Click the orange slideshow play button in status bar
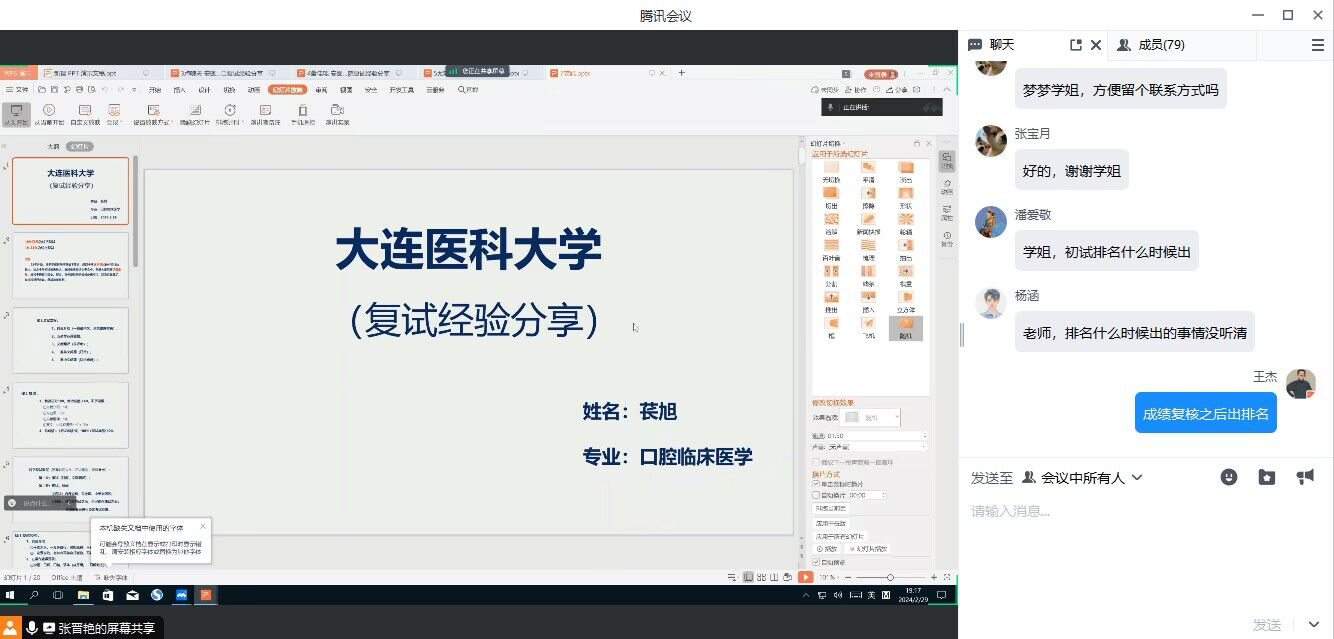The width and height of the screenshot is (1334, 639). click(806, 577)
